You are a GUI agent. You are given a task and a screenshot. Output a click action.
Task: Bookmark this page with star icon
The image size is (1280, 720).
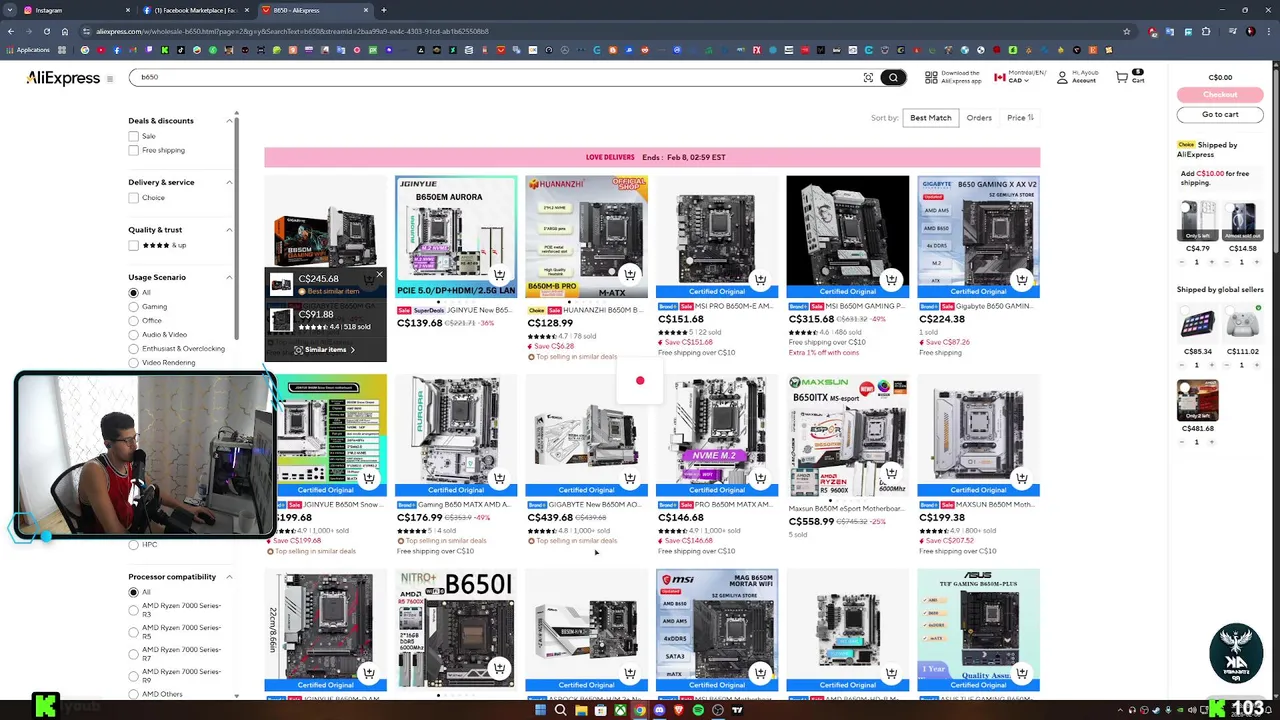tap(1127, 31)
